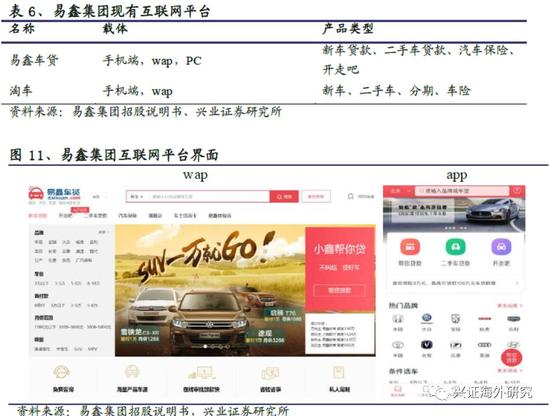Viewport: 550px width, 416px height.
Task: Expand the 更多 option beside 品牌 filter heading
Action: pyautogui.click(x=103, y=233)
